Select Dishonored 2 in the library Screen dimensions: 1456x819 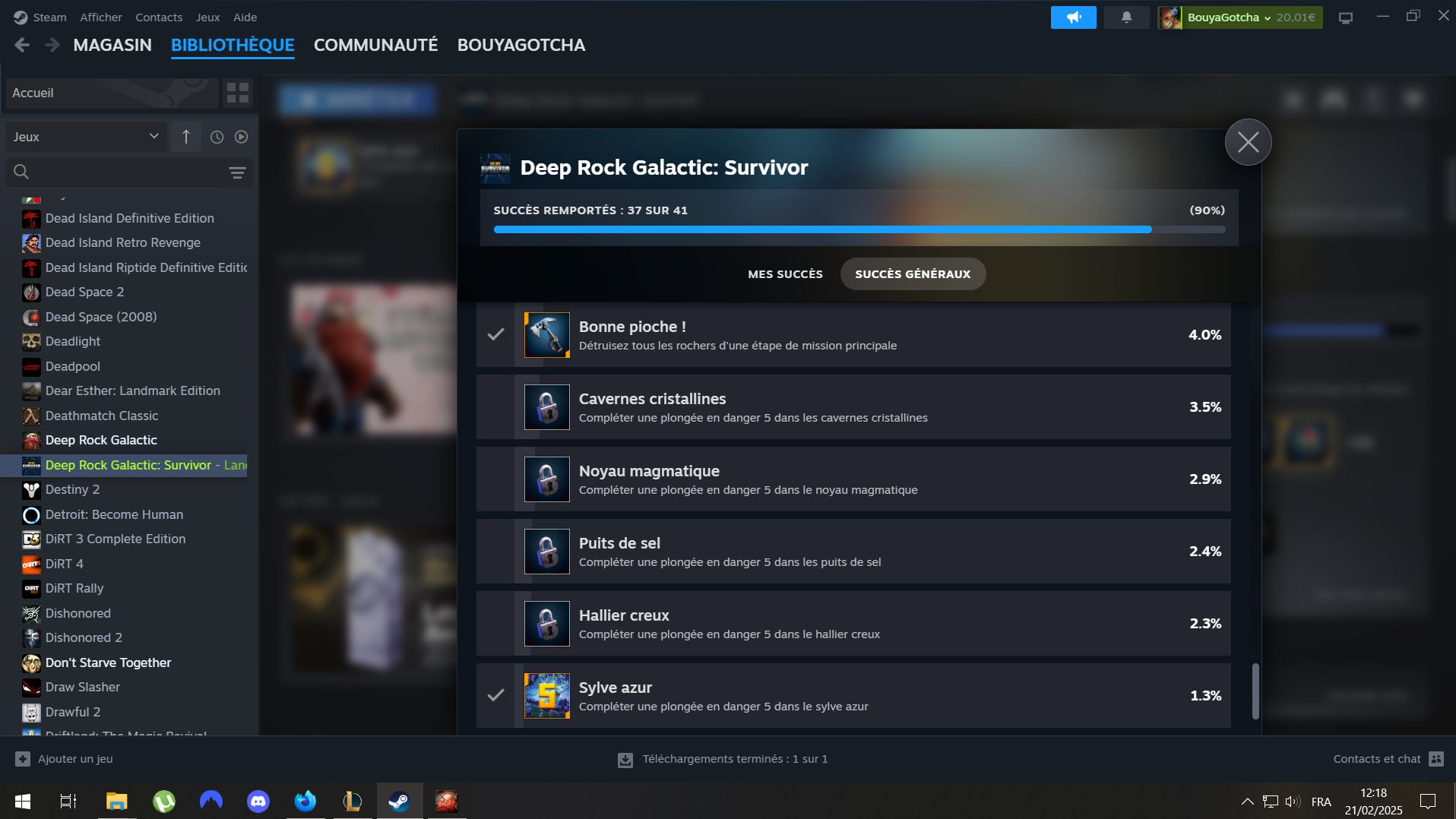84,638
